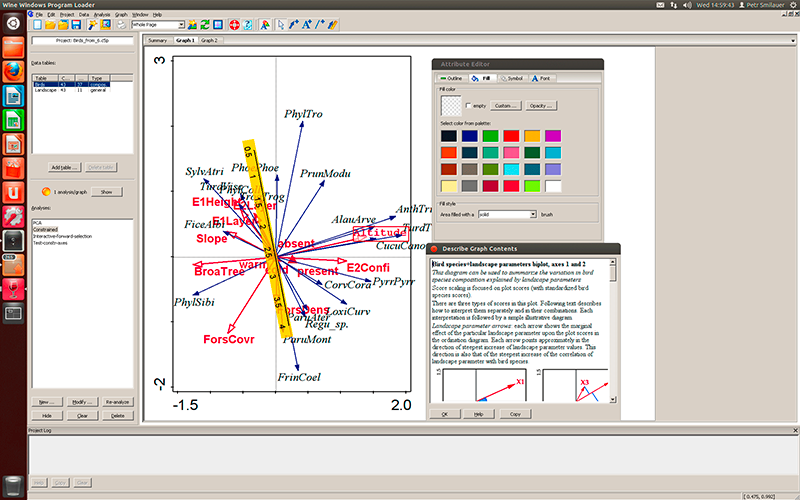The image size is (800, 500).
Task: Click the Custom fill color button
Action: pyautogui.click(x=505, y=105)
